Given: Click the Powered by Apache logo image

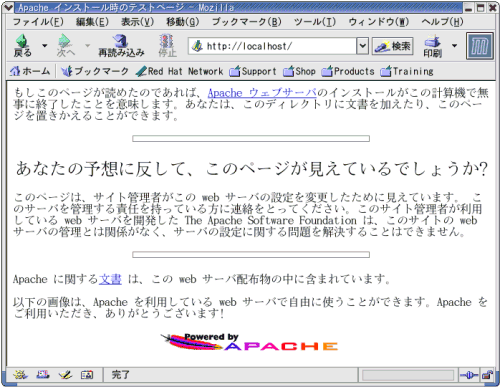Looking at the screenshot, I should [249, 342].
